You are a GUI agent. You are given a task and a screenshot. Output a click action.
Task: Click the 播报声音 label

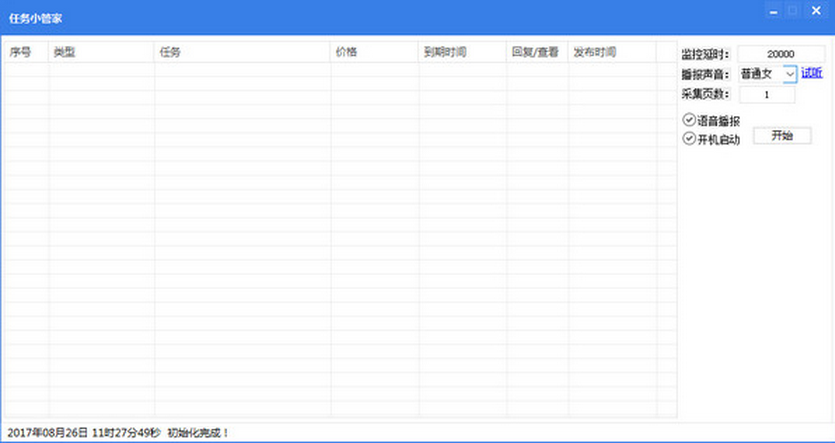pyautogui.click(x=706, y=75)
